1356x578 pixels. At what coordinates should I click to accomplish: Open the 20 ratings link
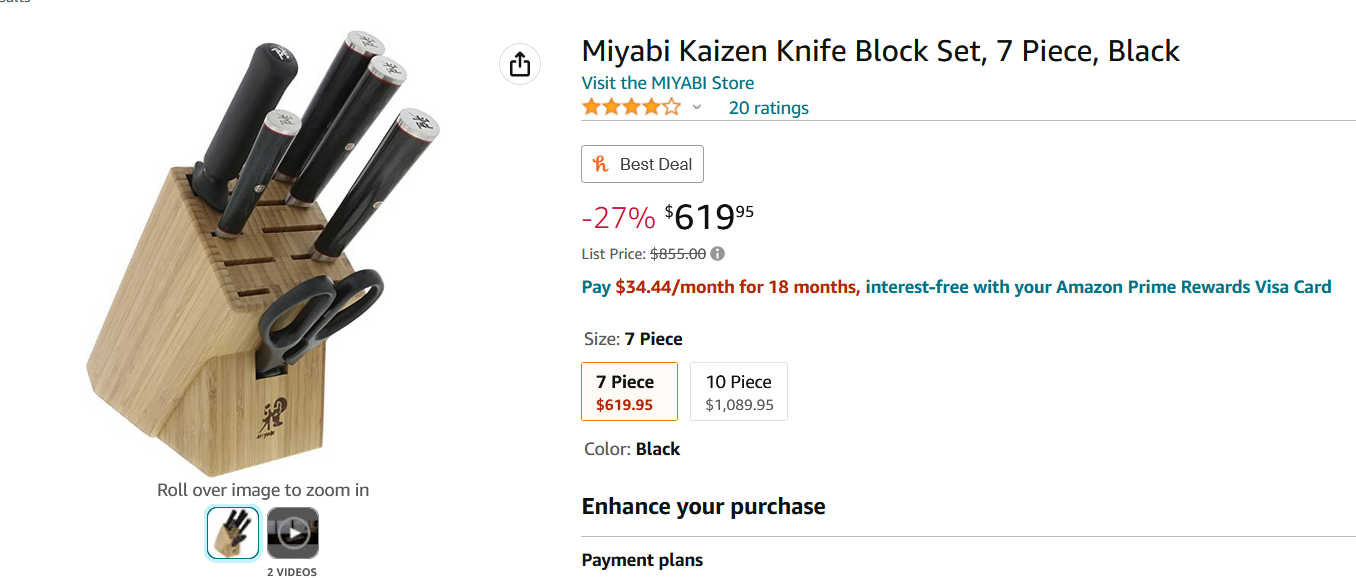coord(769,108)
